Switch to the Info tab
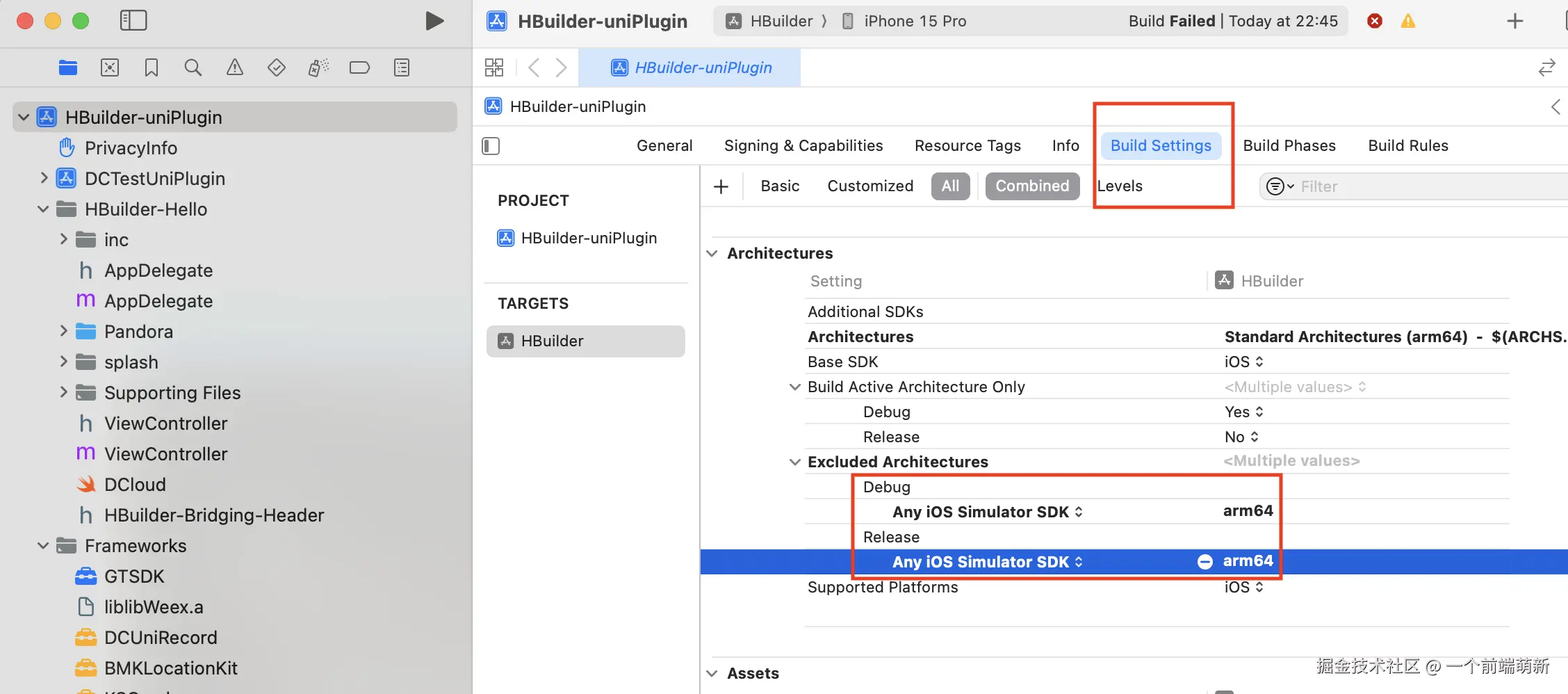The height and width of the screenshot is (694, 1568). click(x=1065, y=146)
